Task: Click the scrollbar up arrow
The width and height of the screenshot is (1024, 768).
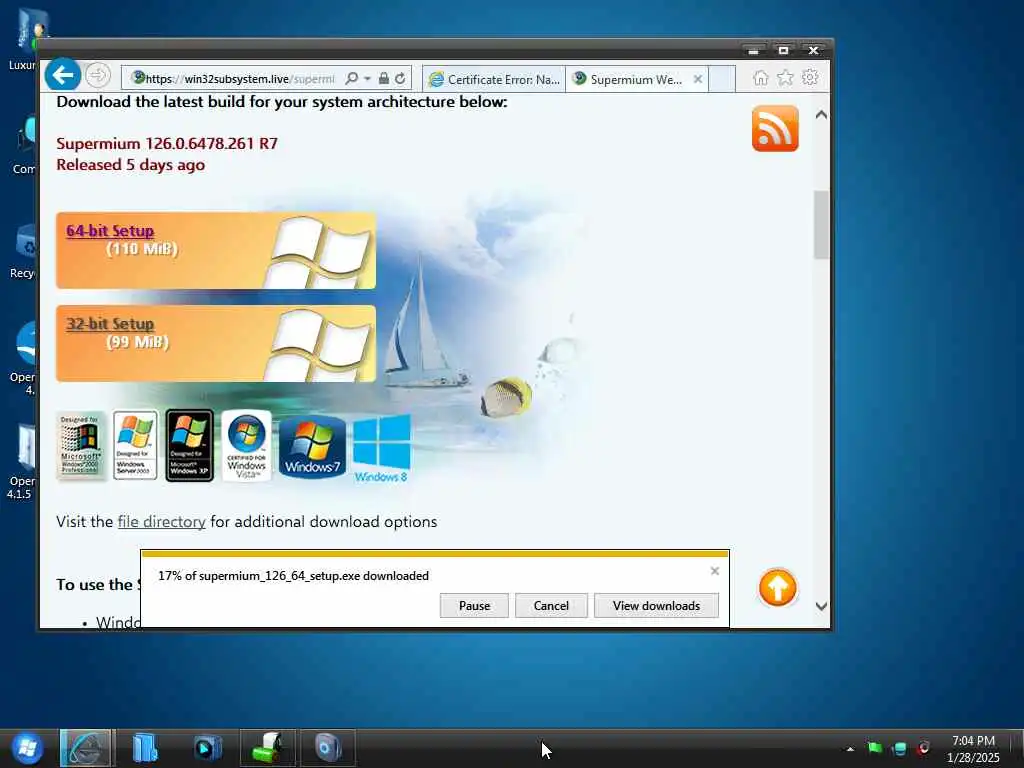Action: point(821,114)
